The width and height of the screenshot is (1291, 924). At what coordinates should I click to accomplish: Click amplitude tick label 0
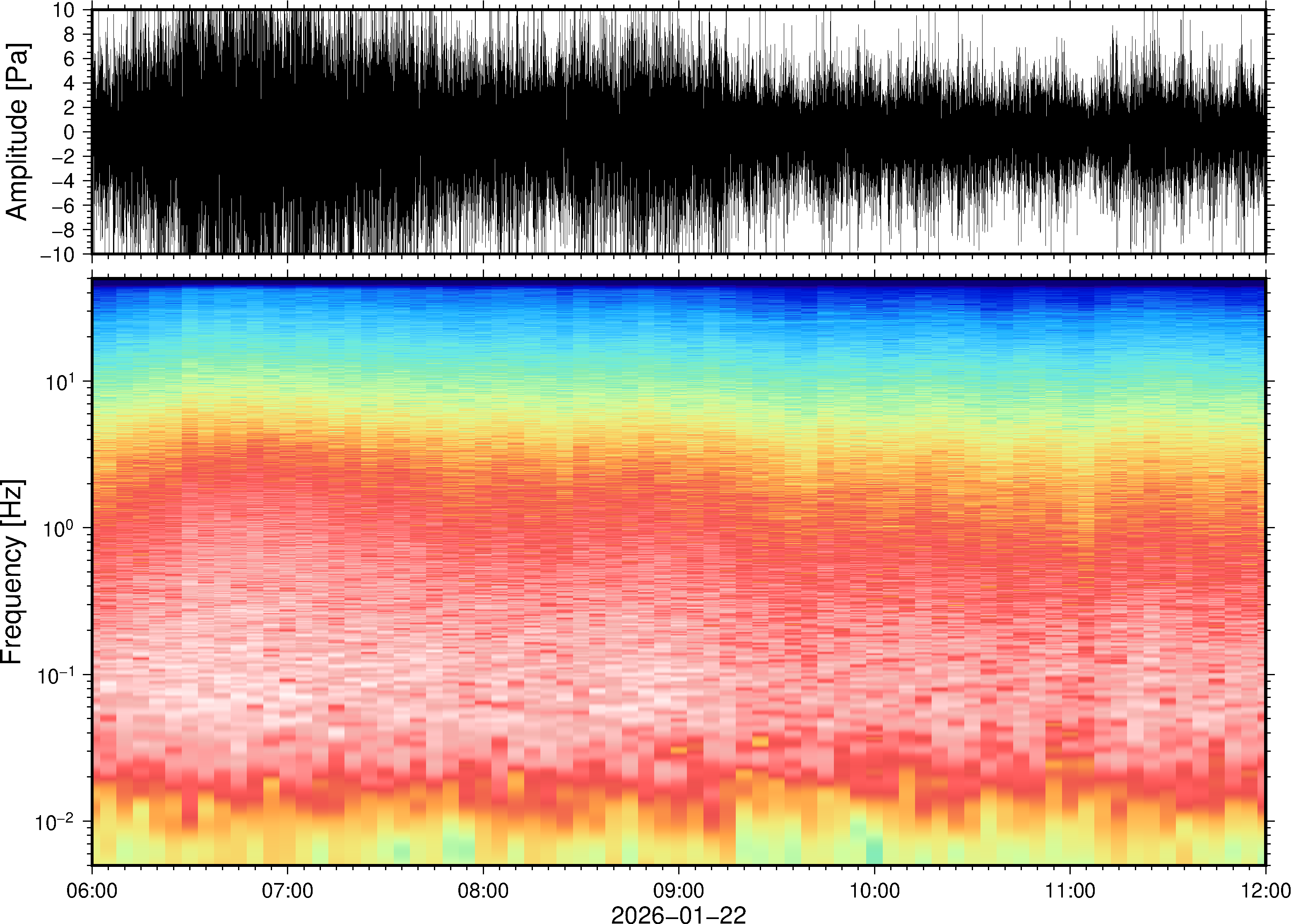click(70, 132)
